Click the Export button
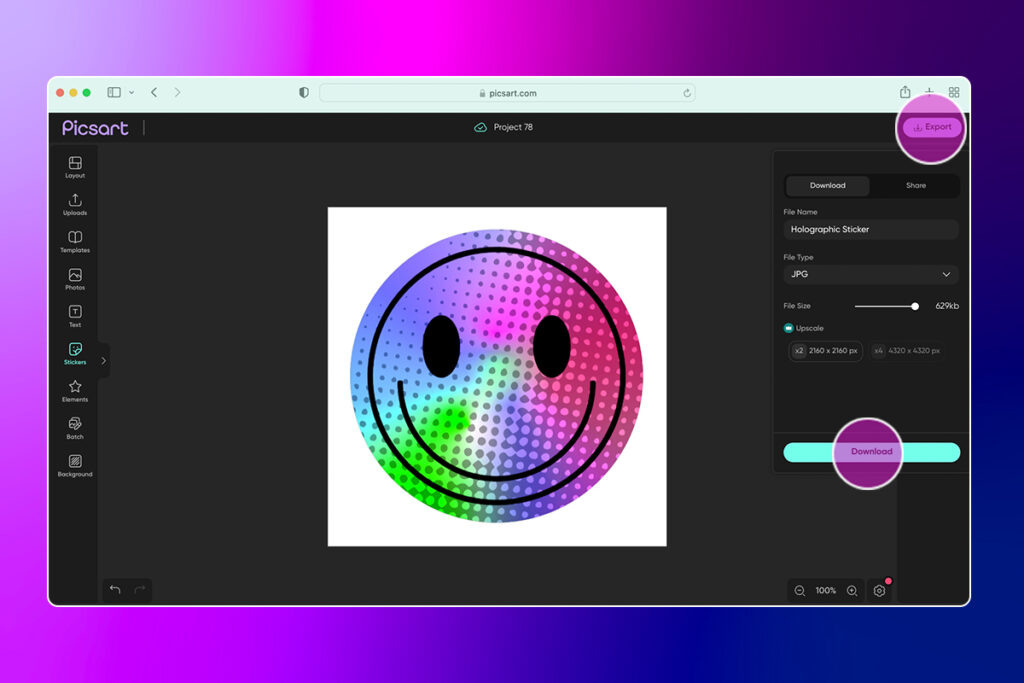 pyautogui.click(x=931, y=126)
